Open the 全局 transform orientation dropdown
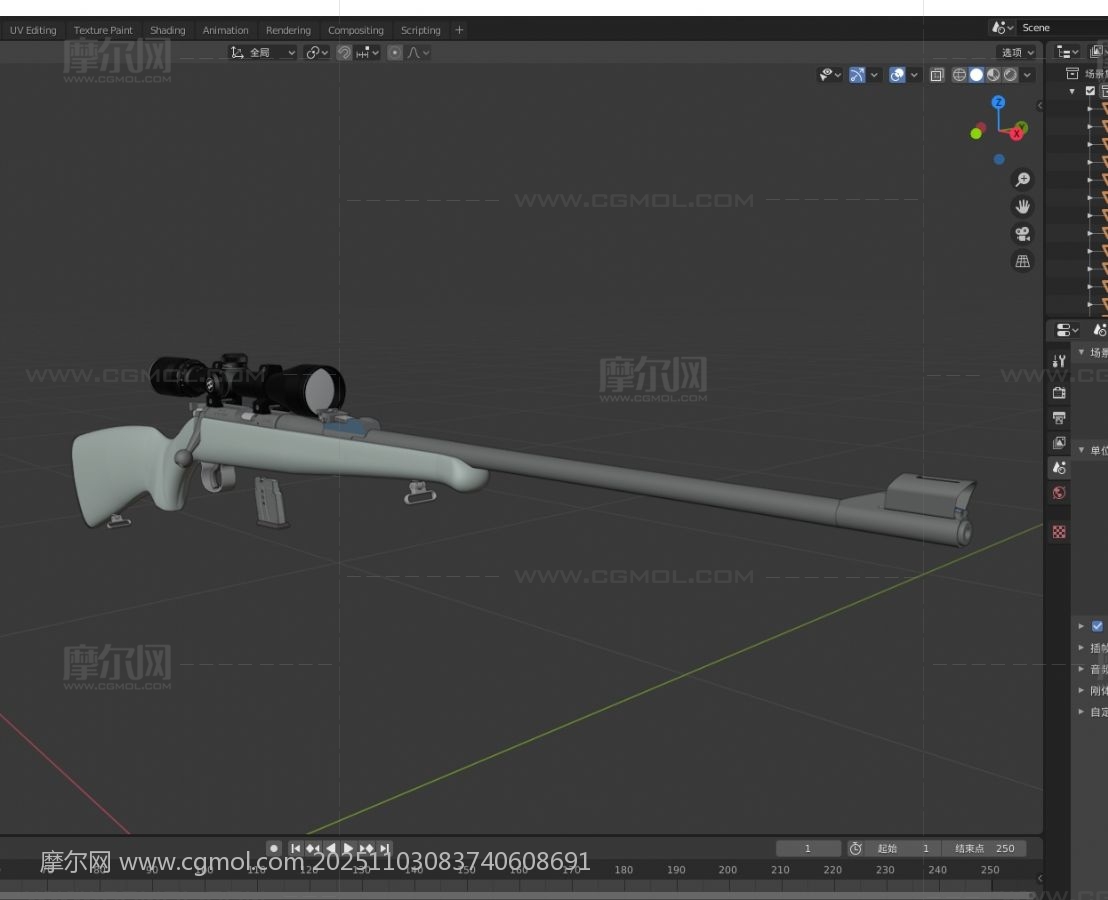Viewport: 1108px width, 900px height. (x=264, y=53)
